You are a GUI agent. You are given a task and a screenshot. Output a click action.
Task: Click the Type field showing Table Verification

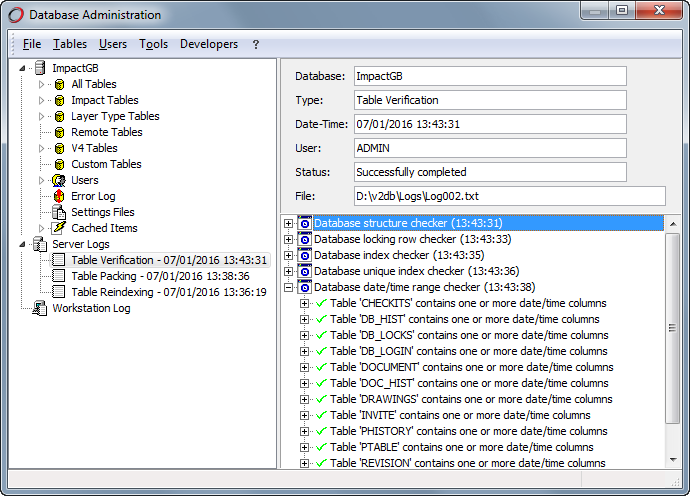pos(490,100)
